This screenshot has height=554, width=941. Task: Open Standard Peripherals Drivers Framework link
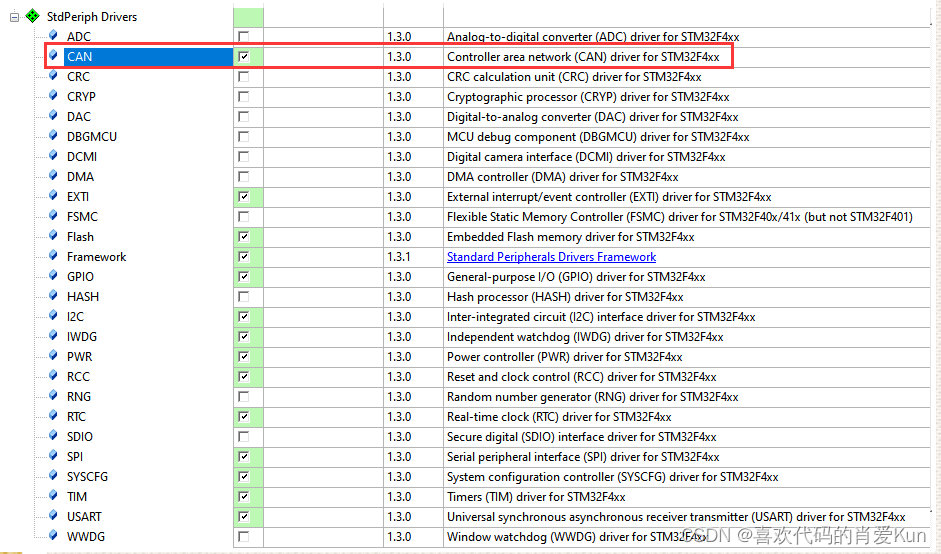click(551, 257)
